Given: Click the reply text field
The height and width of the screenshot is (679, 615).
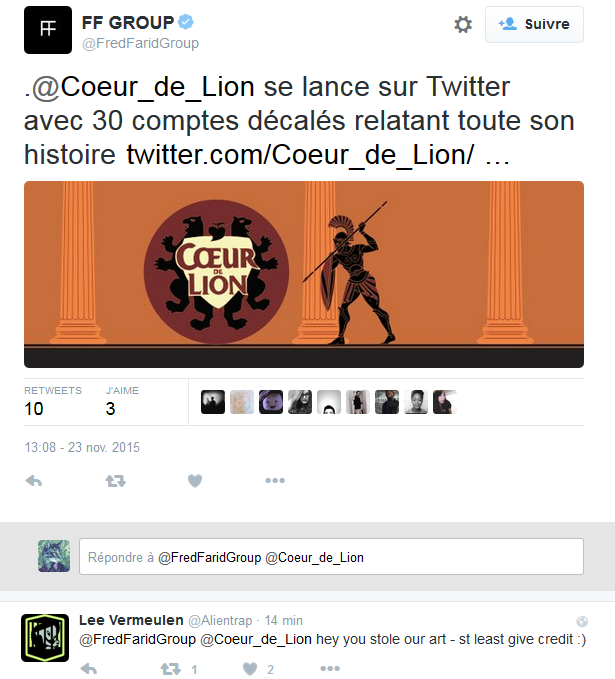Looking at the screenshot, I should pyautogui.click(x=331, y=557).
